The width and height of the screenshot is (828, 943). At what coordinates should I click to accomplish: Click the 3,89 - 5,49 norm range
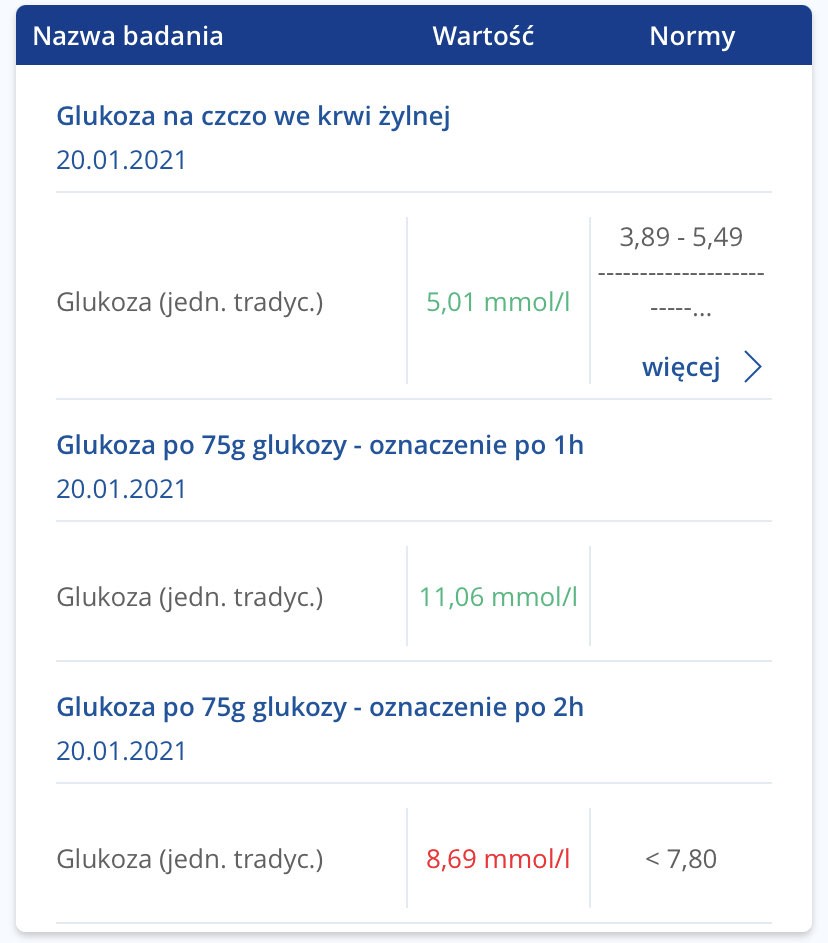tap(681, 238)
